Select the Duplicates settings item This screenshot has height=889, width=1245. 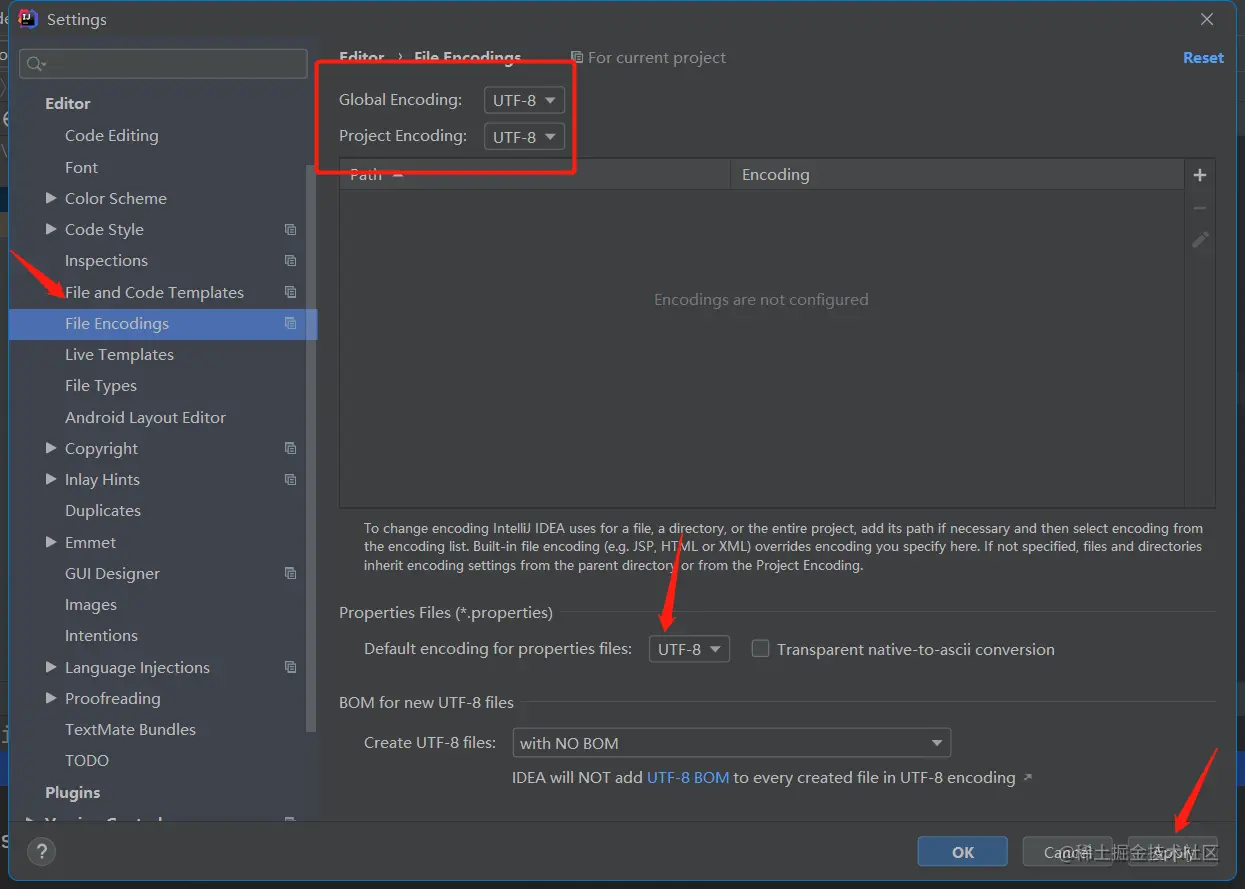click(103, 510)
